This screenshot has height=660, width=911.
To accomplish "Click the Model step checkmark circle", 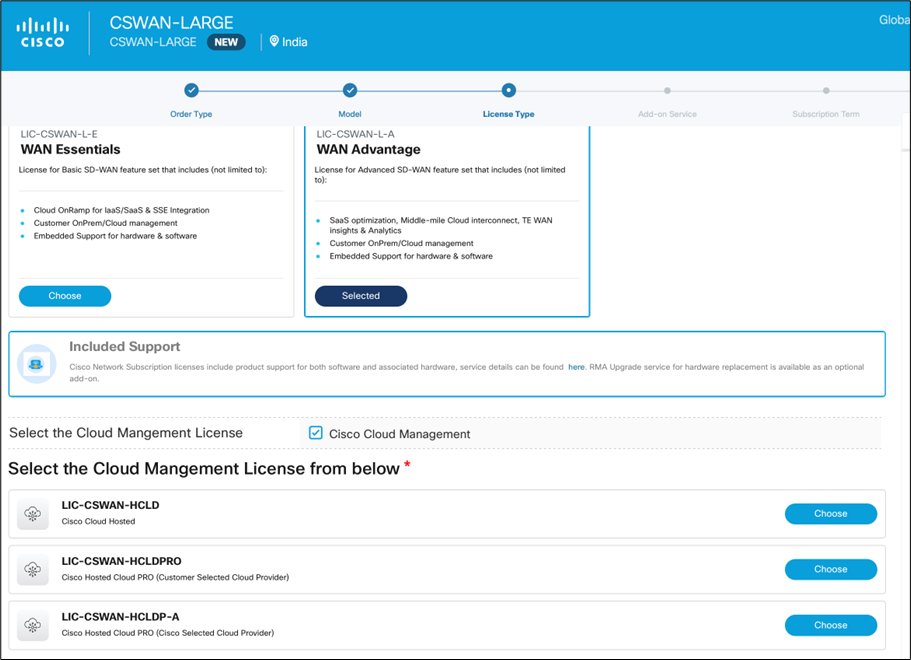I will [x=350, y=90].
